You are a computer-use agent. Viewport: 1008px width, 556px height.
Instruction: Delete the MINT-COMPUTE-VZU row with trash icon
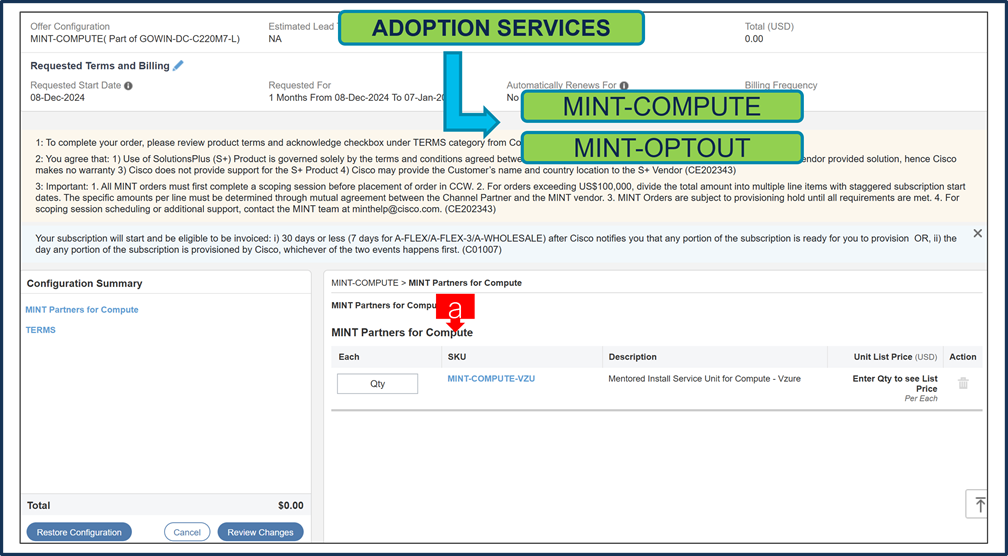pos(963,383)
